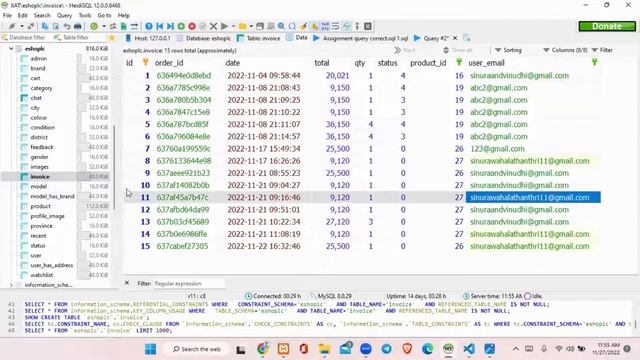
Task: Click the Next rows button
Action: [405, 50]
